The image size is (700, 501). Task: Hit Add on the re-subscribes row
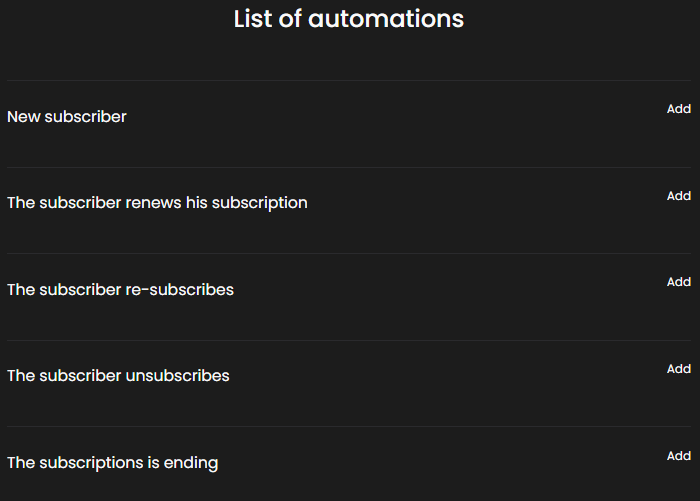click(x=679, y=282)
